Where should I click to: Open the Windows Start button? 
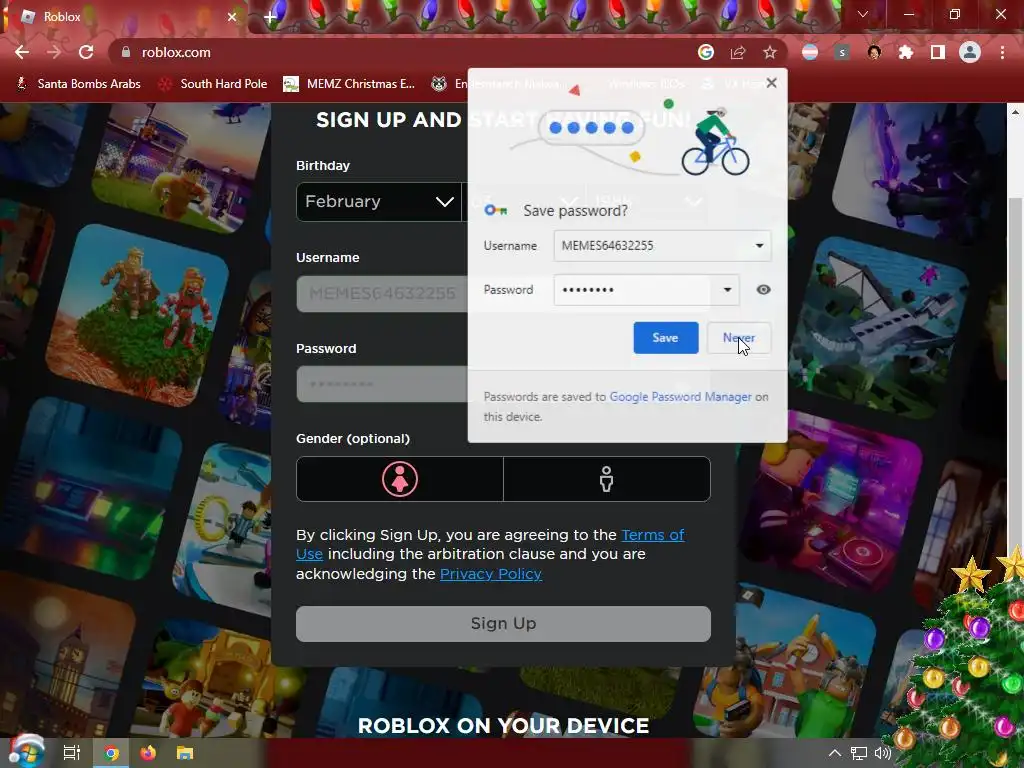click(26, 752)
